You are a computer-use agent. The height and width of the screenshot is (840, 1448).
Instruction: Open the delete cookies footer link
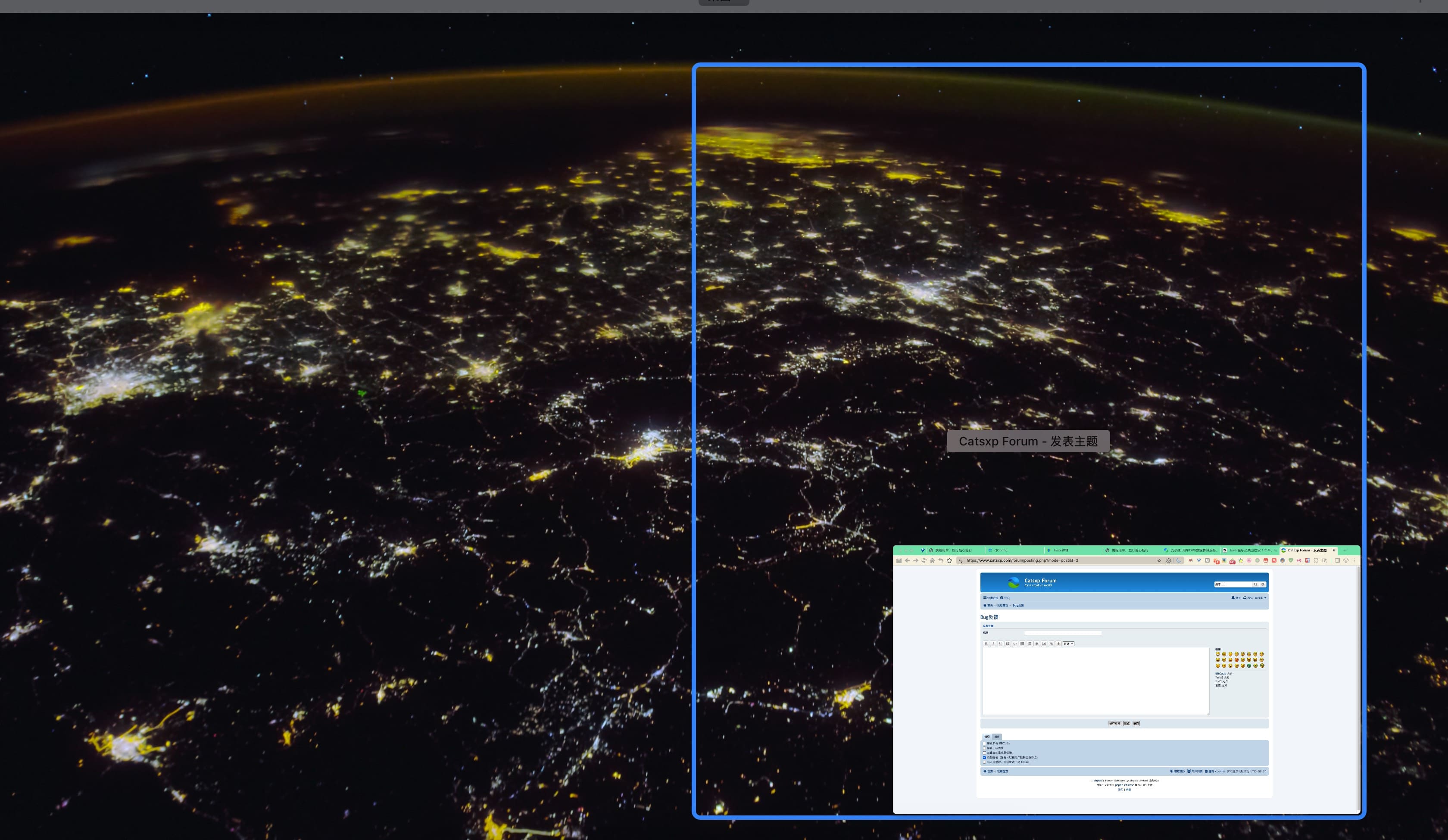pyautogui.click(x=1215, y=771)
